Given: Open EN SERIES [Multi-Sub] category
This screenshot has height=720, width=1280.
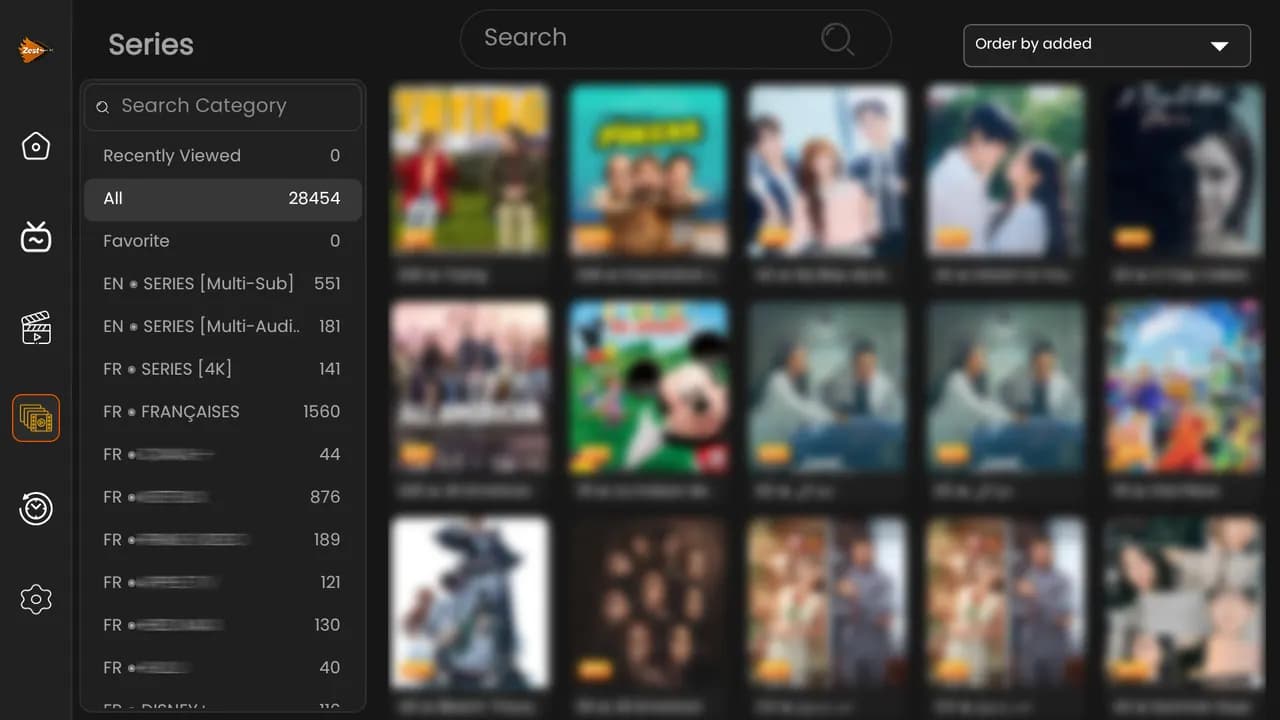Looking at the screenshot, I should (223, 284).
